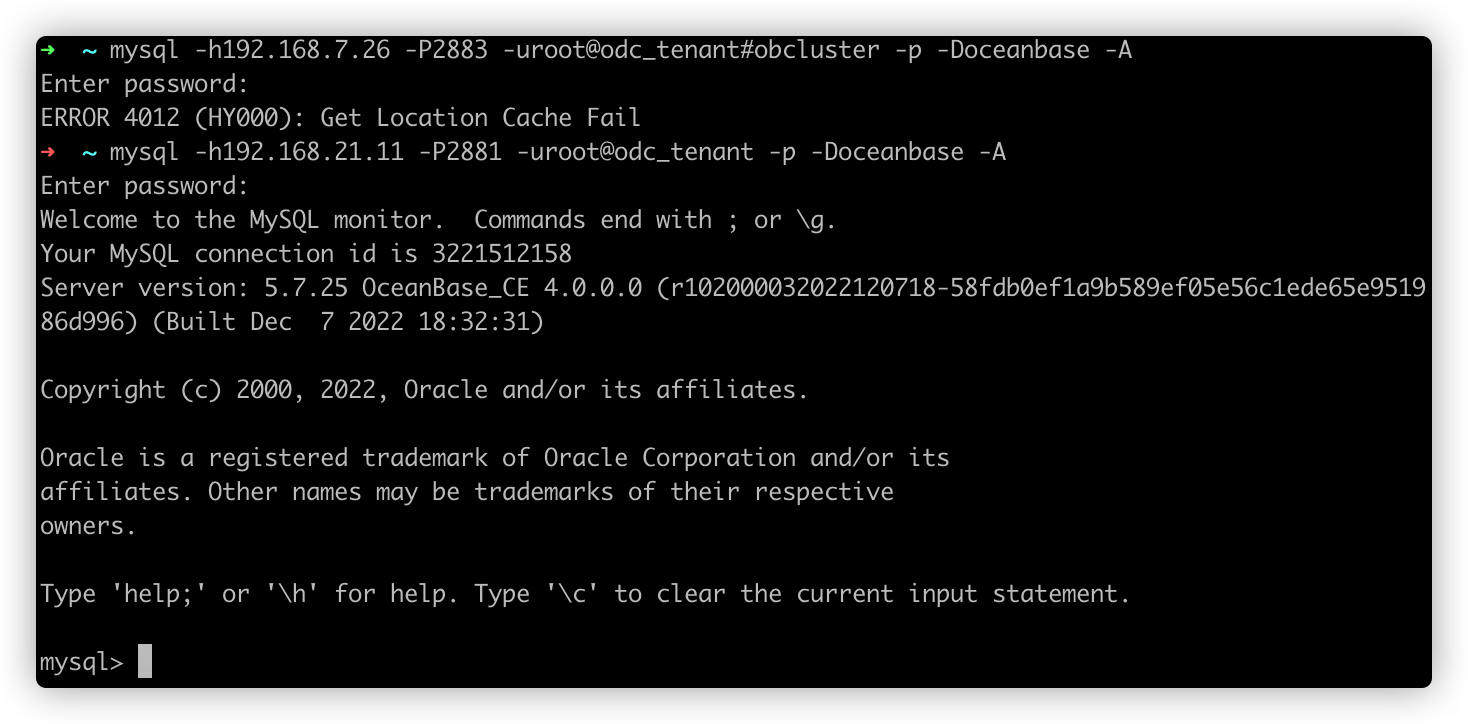Click the first Enter password: line
The width and height of the screenshot is (1468, 724).
point(144,84)
